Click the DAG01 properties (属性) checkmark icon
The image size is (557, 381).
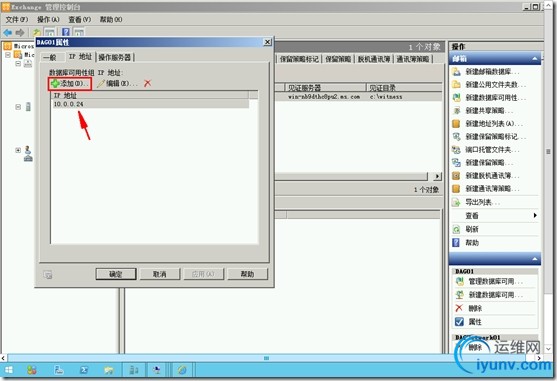tap(459, 322)
